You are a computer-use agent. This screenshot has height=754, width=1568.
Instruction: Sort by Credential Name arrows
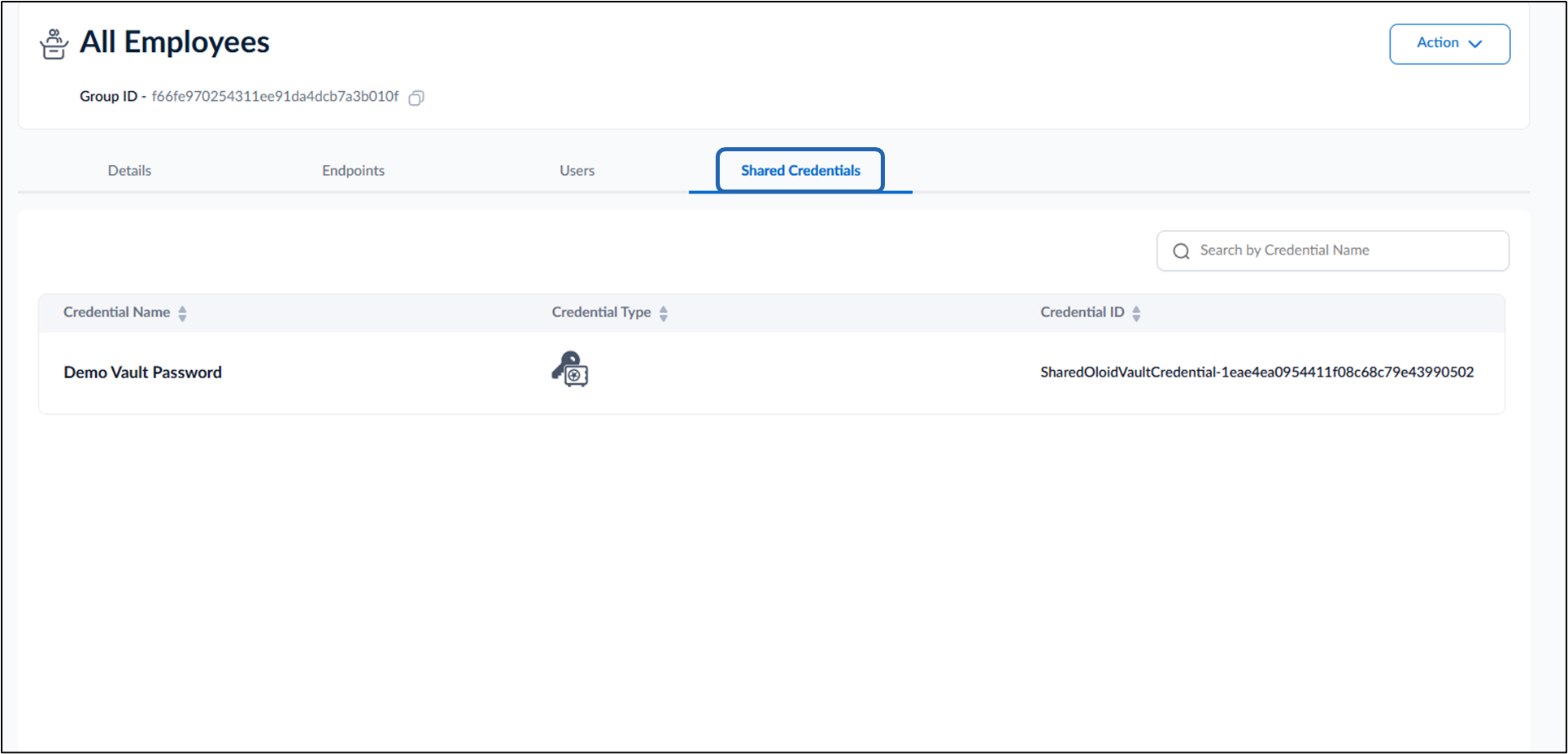coord(182,313)
